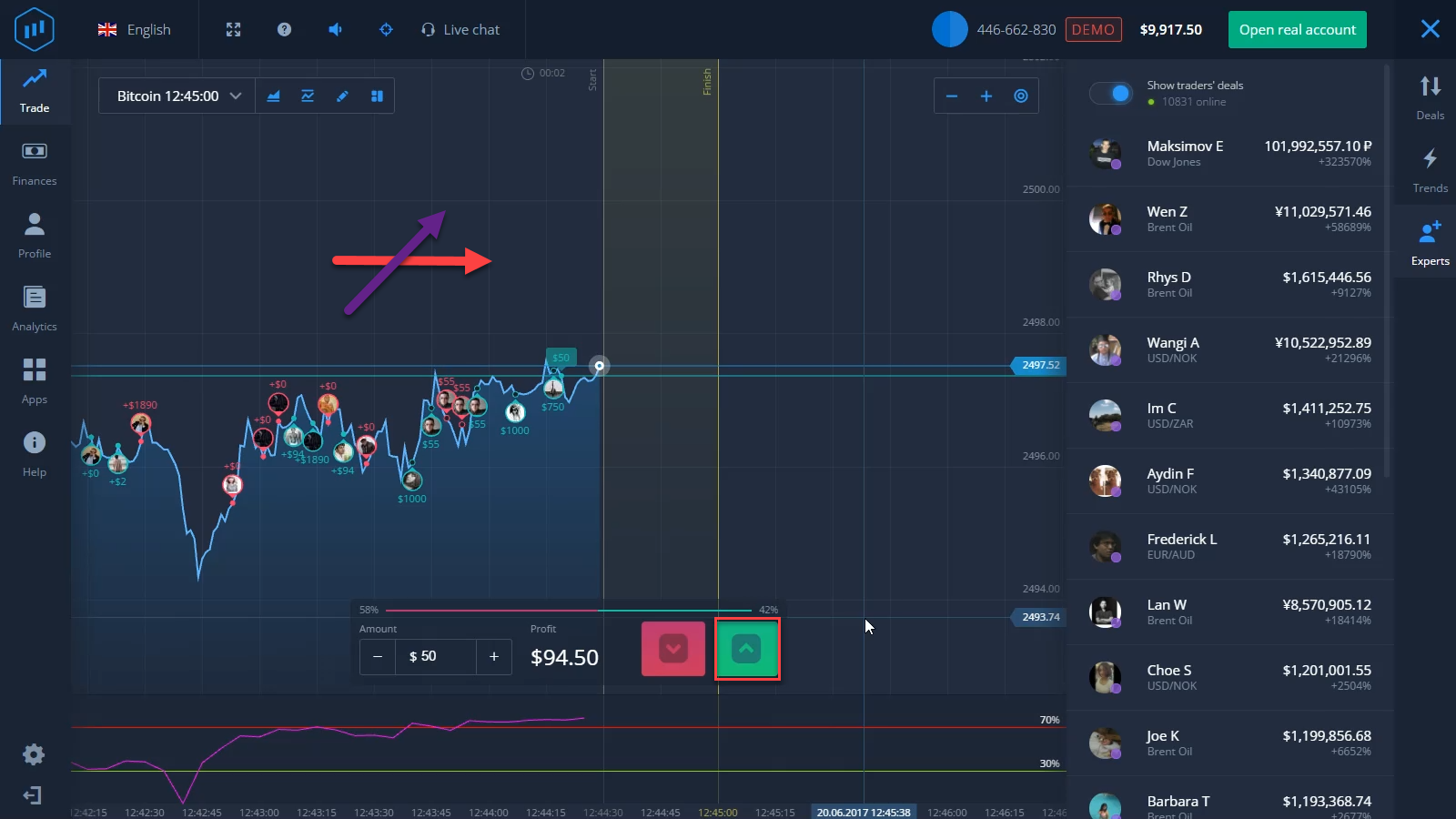Click the Open real account button
The height and width of the screenshot is (819, 1456).
(x=1297, y=30)
